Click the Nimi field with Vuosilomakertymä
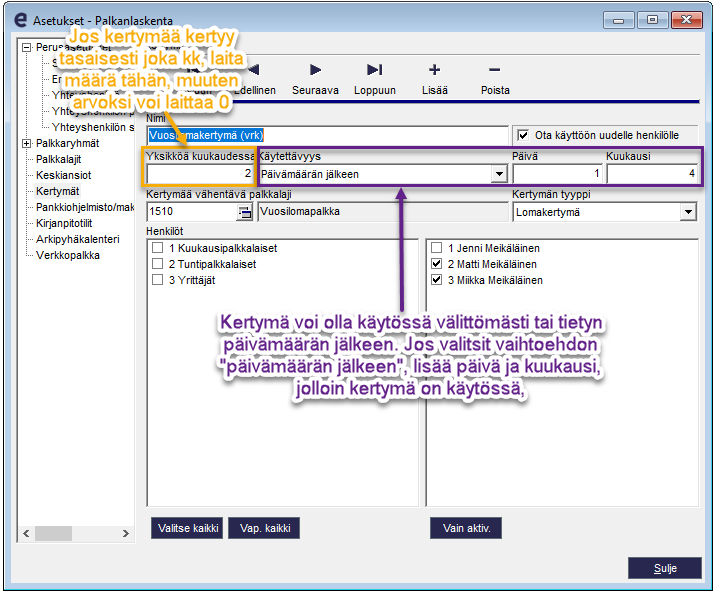The width and height of the screenshot is (714, 594). (x=327, y=135)
